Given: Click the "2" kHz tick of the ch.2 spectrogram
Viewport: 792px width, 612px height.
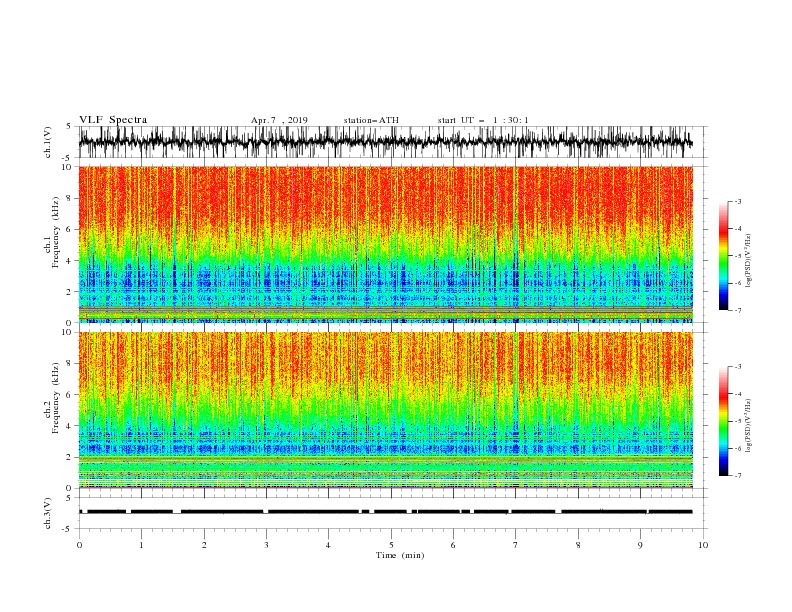Looking at the screenshot, I should point(69,457).
